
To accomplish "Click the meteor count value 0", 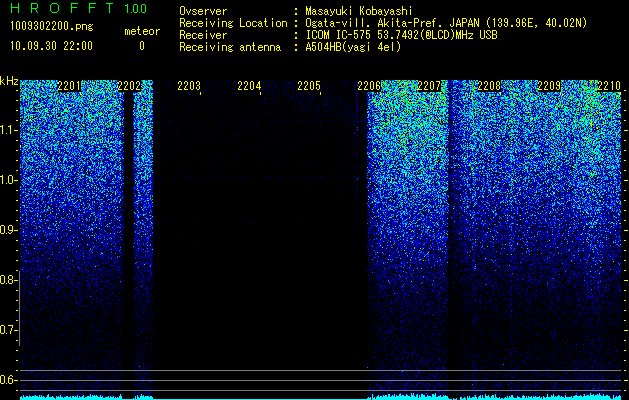I will 142,46.
